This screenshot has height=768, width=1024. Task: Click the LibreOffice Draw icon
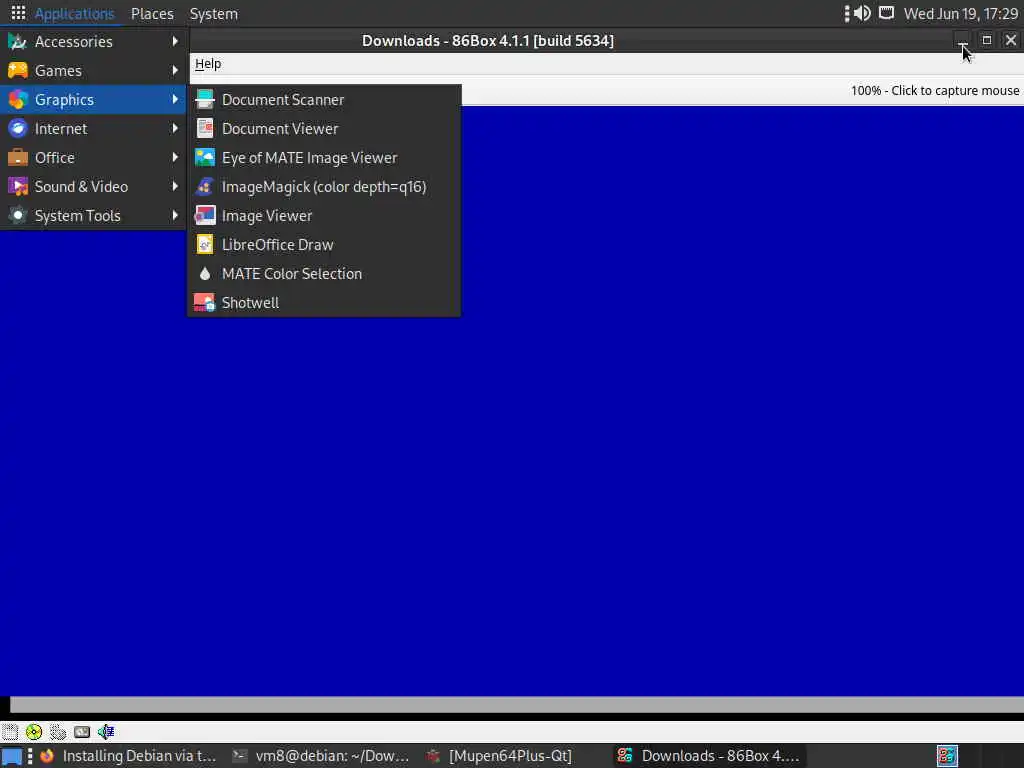204,244
